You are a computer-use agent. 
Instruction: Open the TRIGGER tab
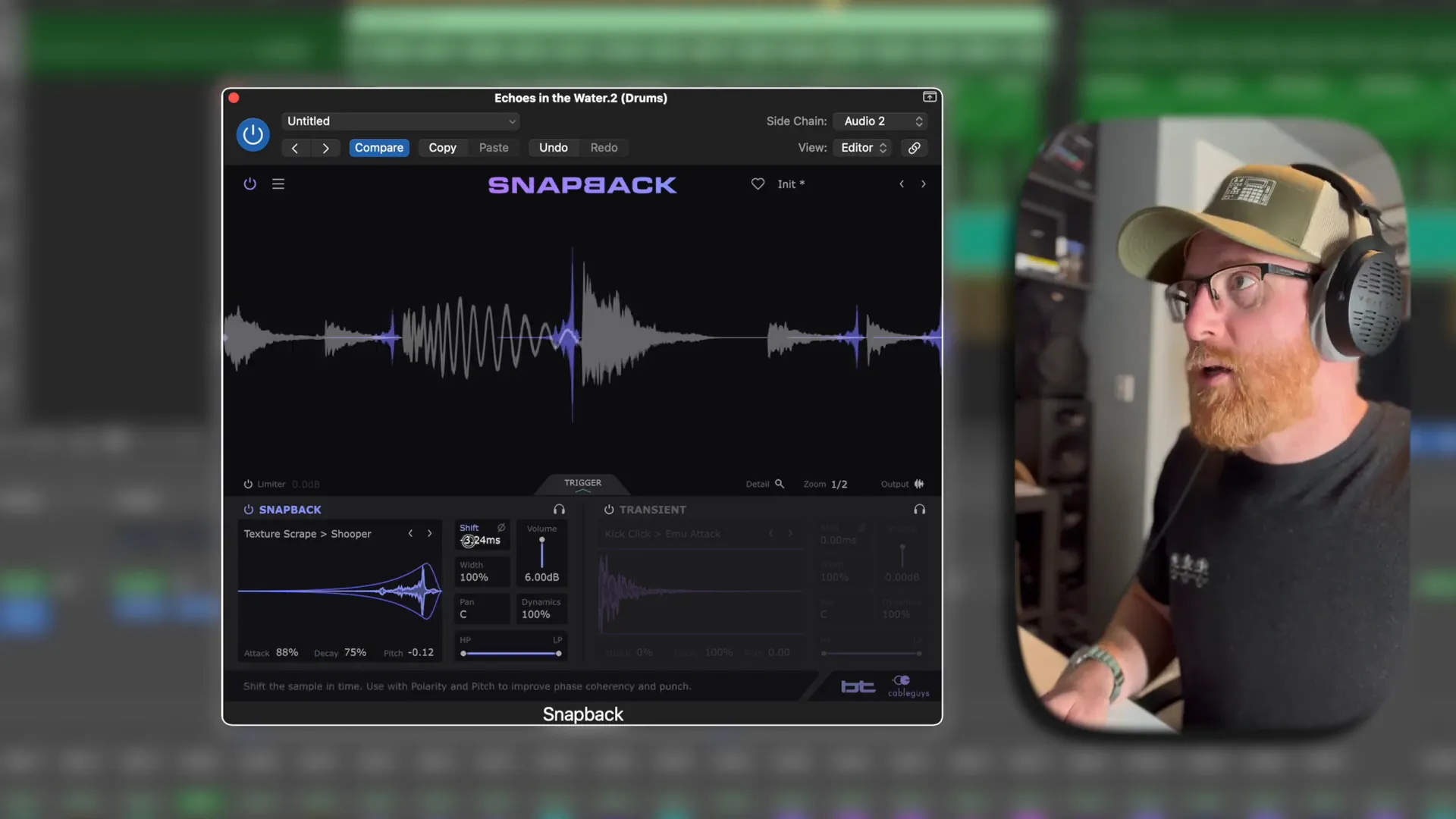coord(582,483)
